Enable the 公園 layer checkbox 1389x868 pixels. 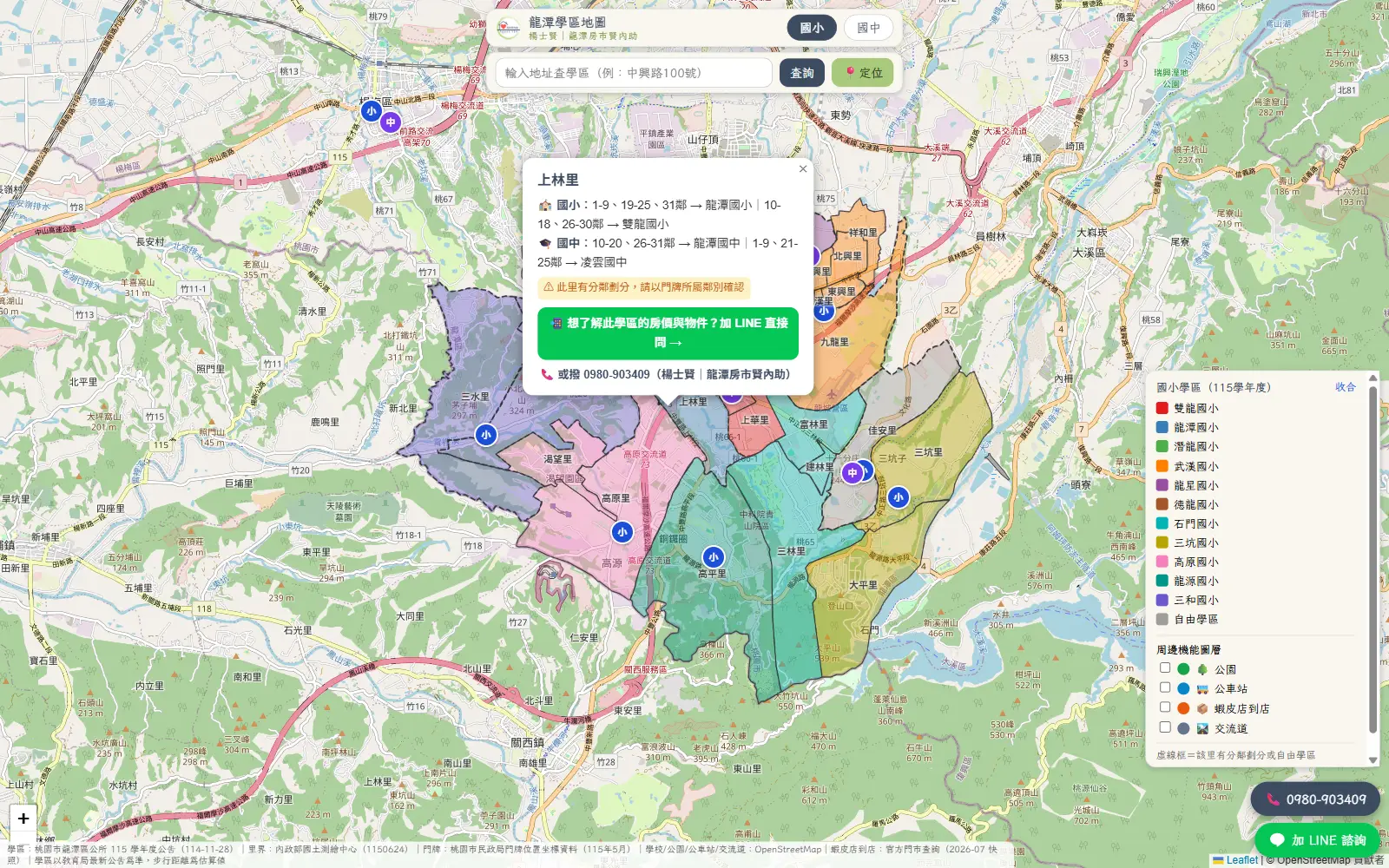click(1165, 667)
